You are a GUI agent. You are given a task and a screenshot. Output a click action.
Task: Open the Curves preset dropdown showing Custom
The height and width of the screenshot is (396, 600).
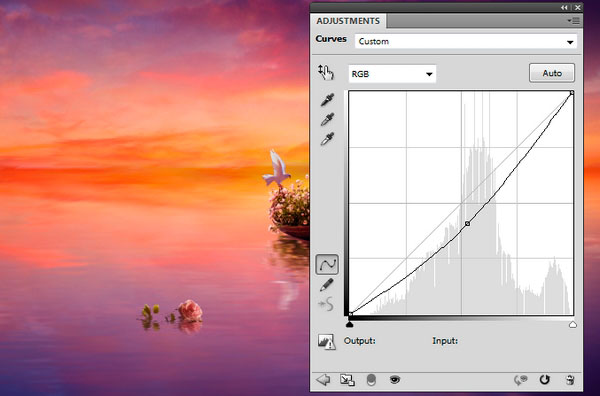point(466,41)
